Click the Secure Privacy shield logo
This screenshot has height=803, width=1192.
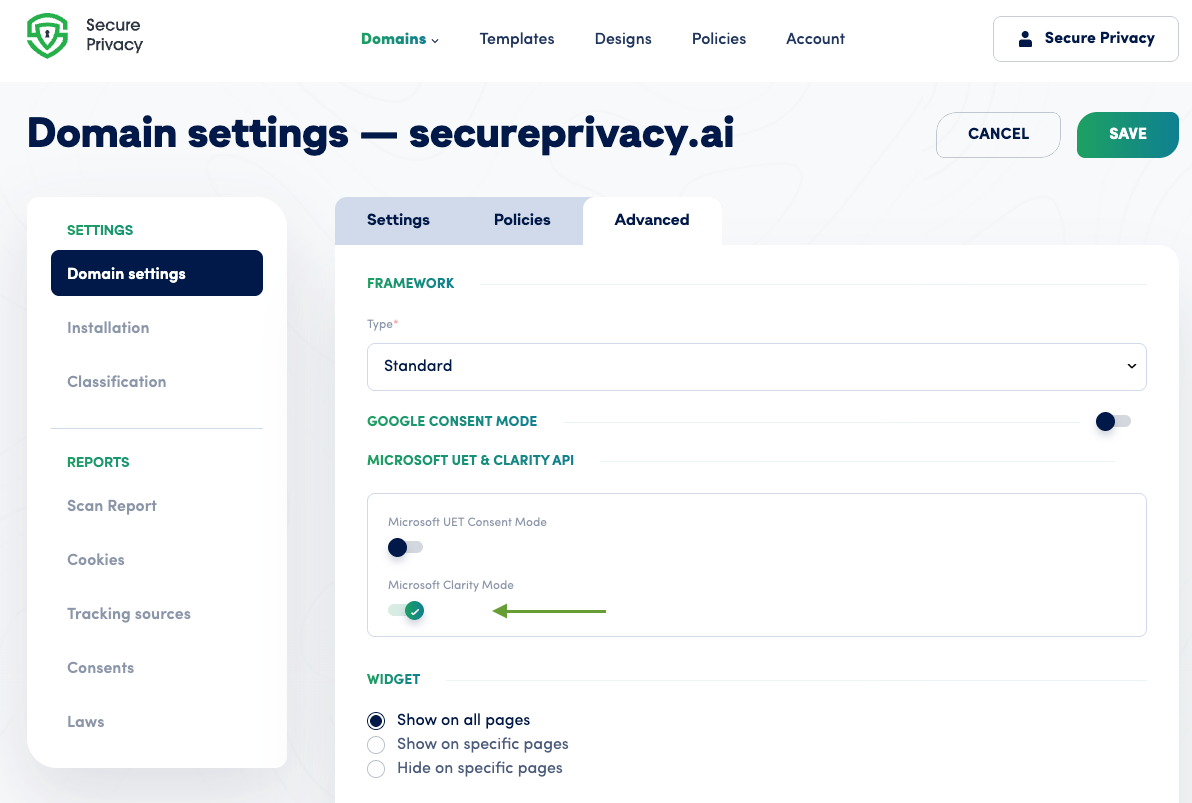tap(47, 35)
